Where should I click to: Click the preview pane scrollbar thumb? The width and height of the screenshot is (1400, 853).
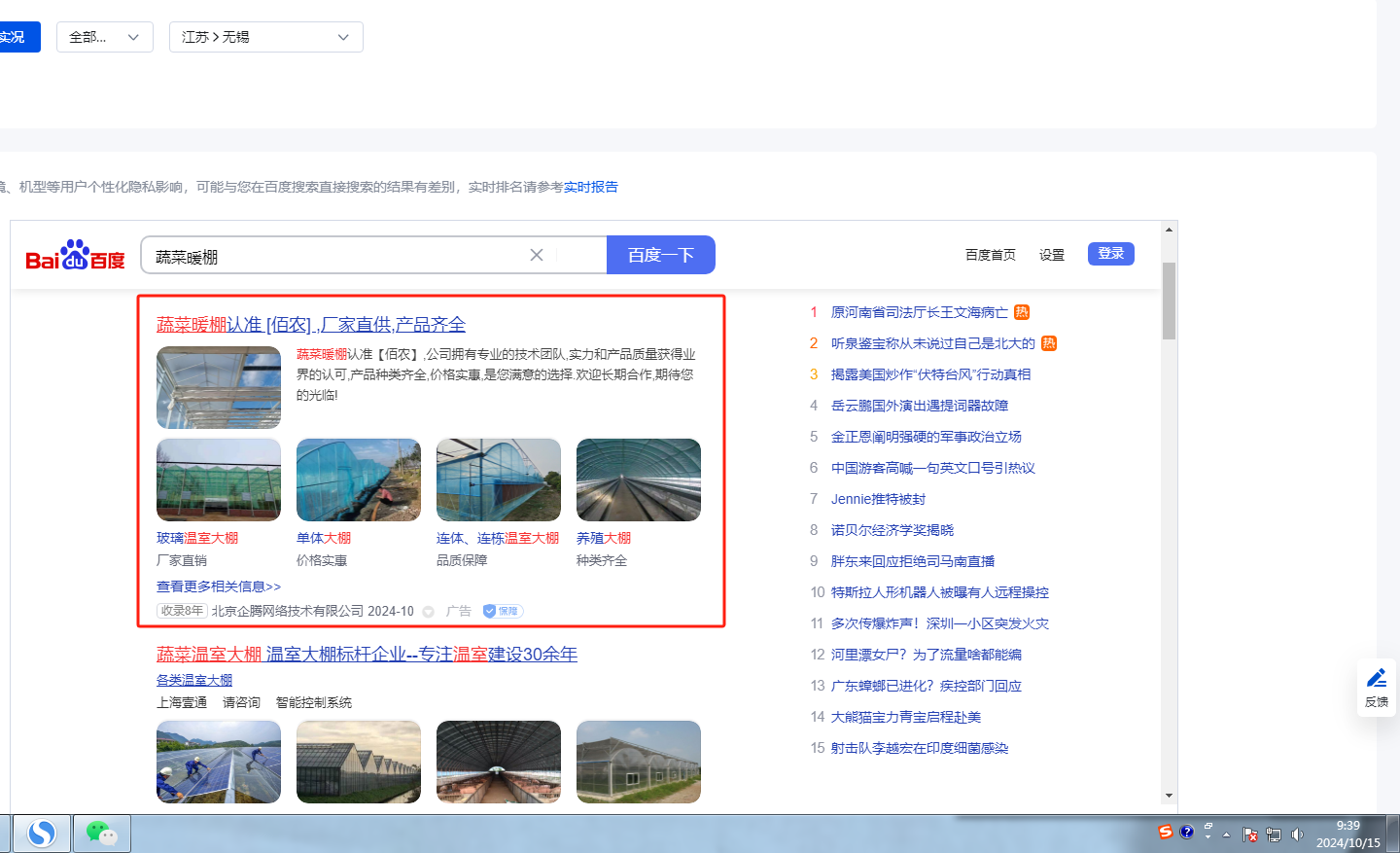pyautogui.click(x=1169, y=301)
